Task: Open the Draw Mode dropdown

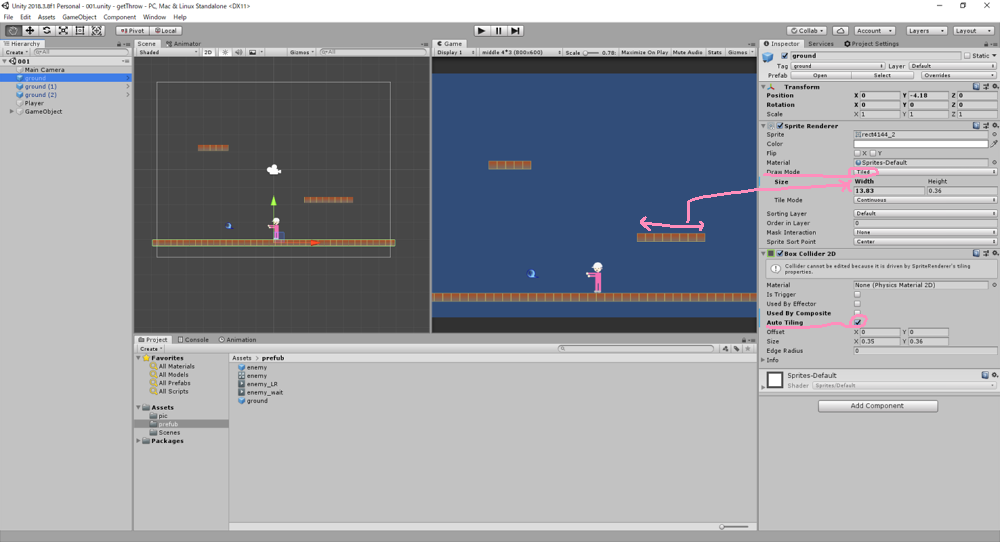Action: (925, 172)
